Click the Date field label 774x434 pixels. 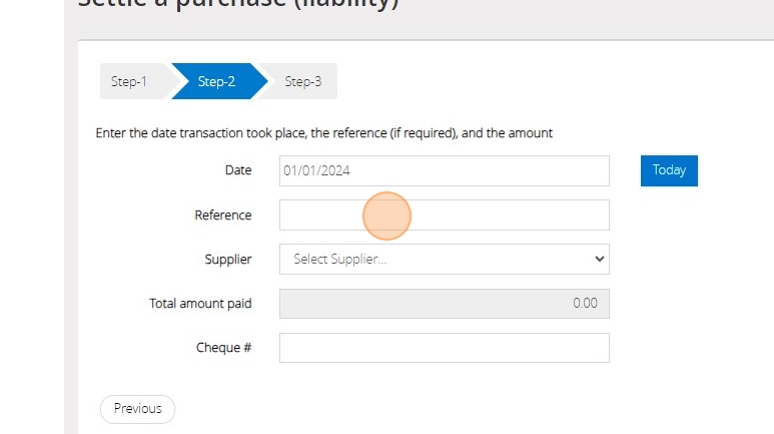pos(238,171)
